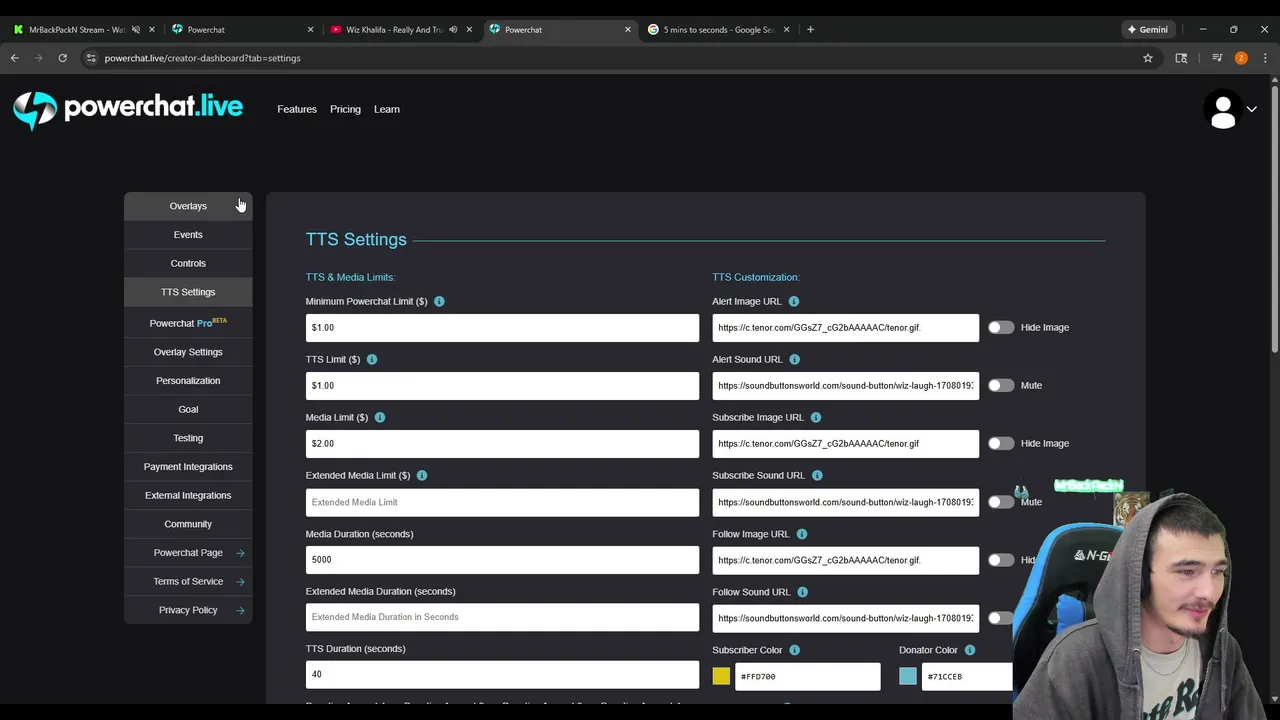Click the Privacy Policy arrow icon
The height and width of the screenshot is (720, 1280).
tap(240, 610)
